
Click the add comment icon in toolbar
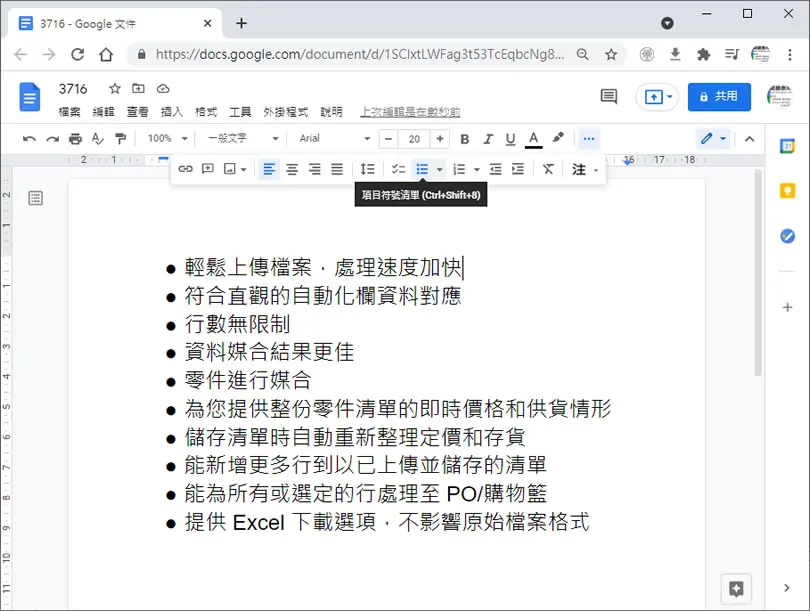click(x=208, y=169)
